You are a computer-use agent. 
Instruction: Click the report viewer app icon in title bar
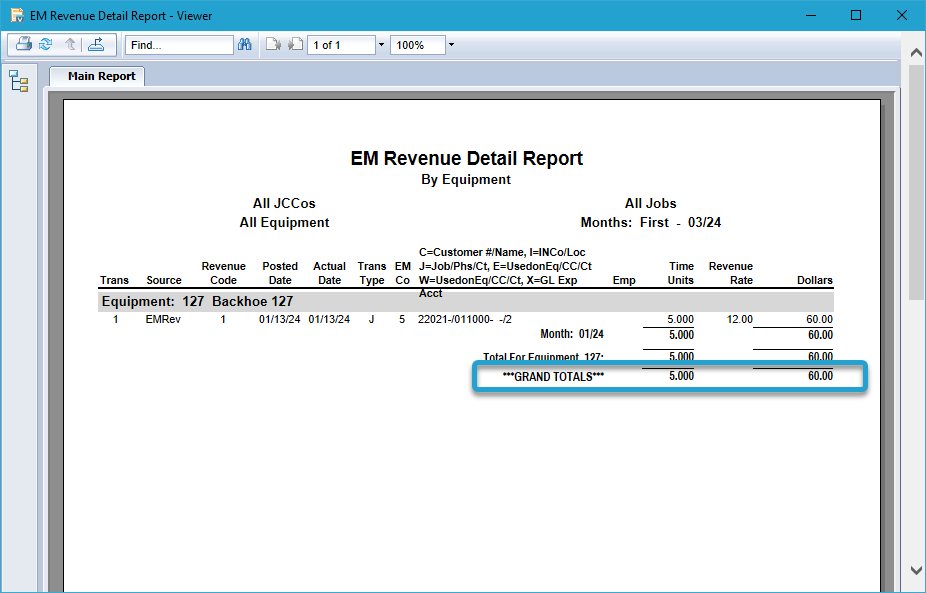tap(17, 15)
